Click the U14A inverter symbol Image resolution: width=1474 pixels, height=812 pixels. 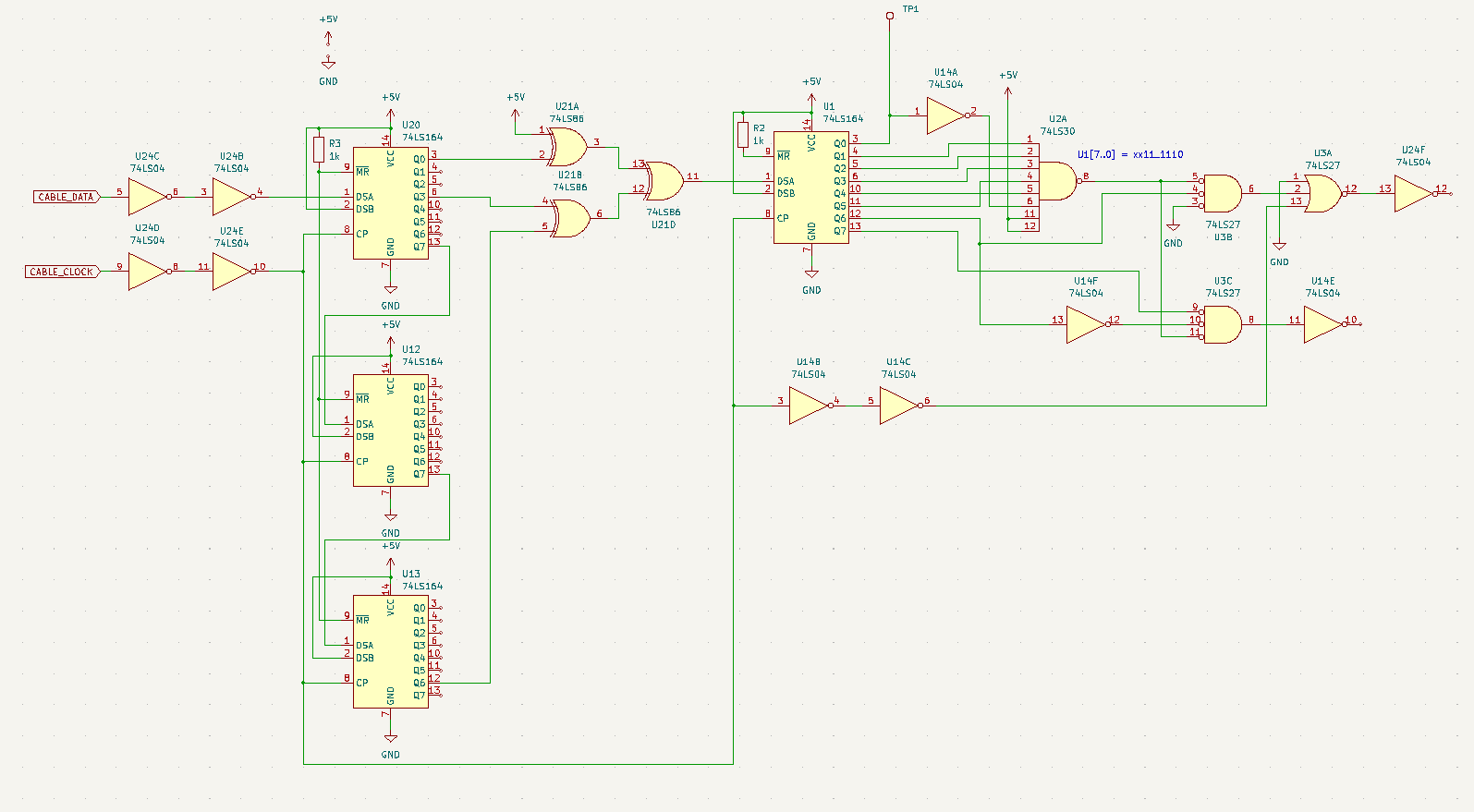click(x=944, y=115)
